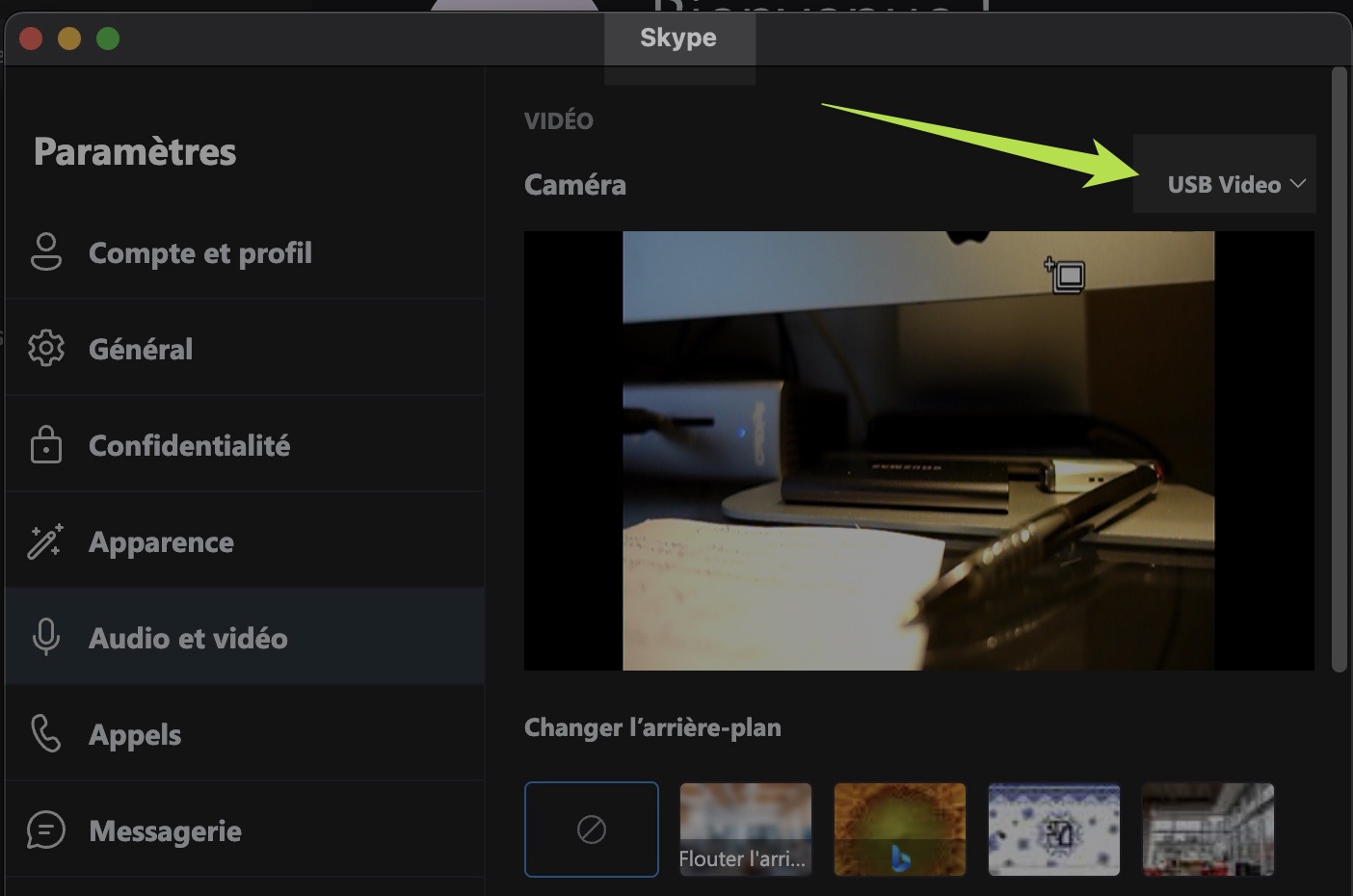Select the blue snowflake pattern background
1353x896 pixels.
tap(1054, 830)
